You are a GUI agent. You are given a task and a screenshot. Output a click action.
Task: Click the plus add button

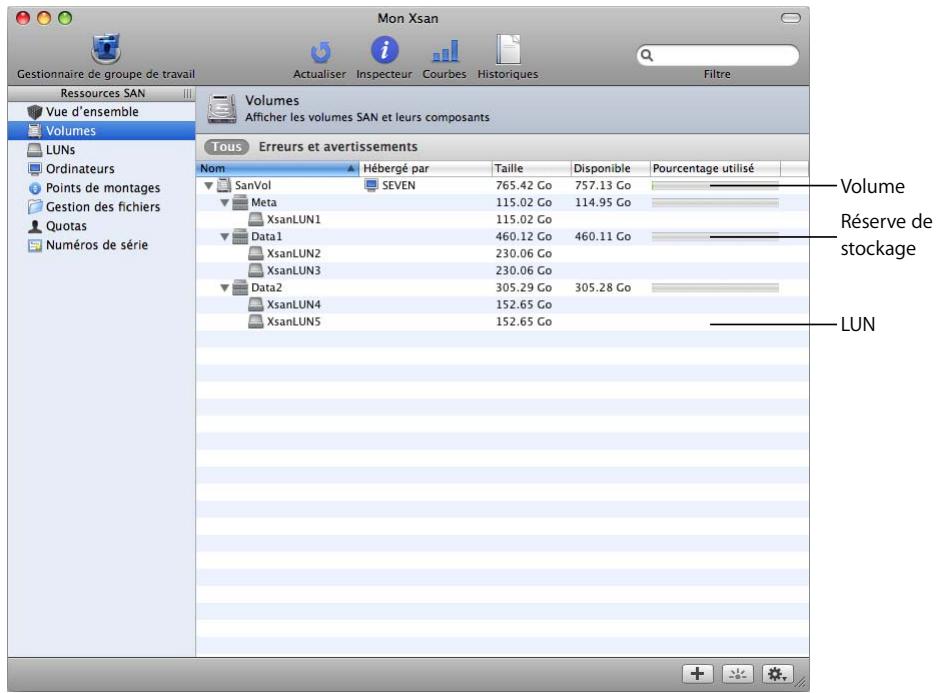697,674
